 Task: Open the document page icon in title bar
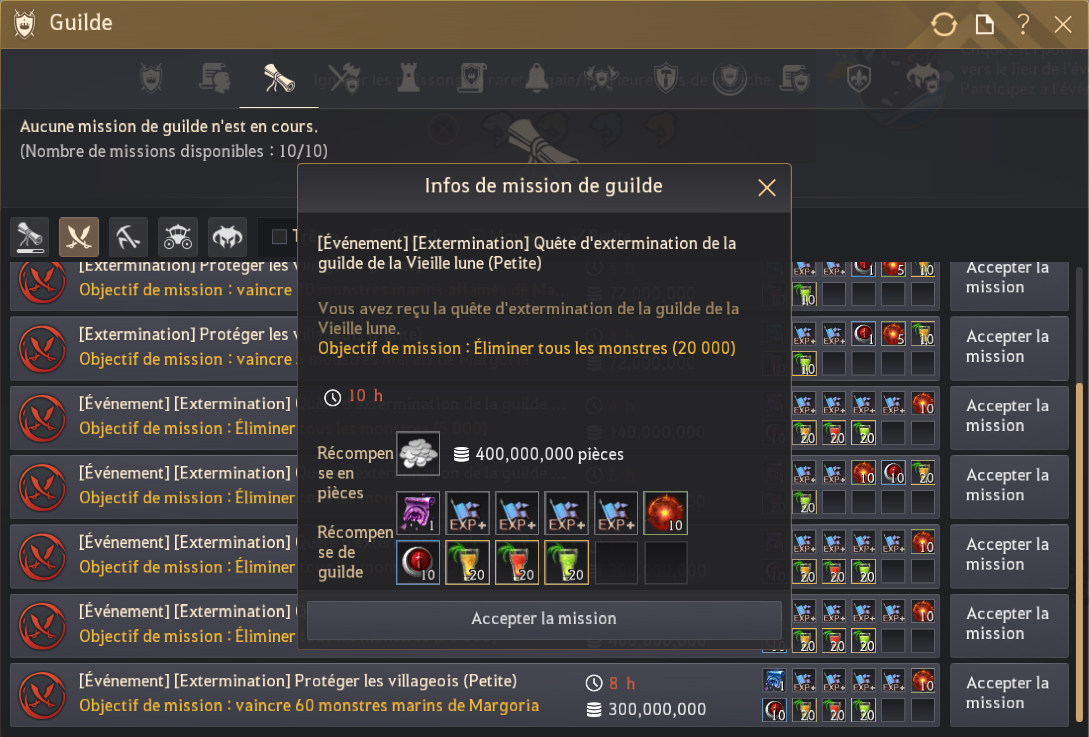coord(985,25)
